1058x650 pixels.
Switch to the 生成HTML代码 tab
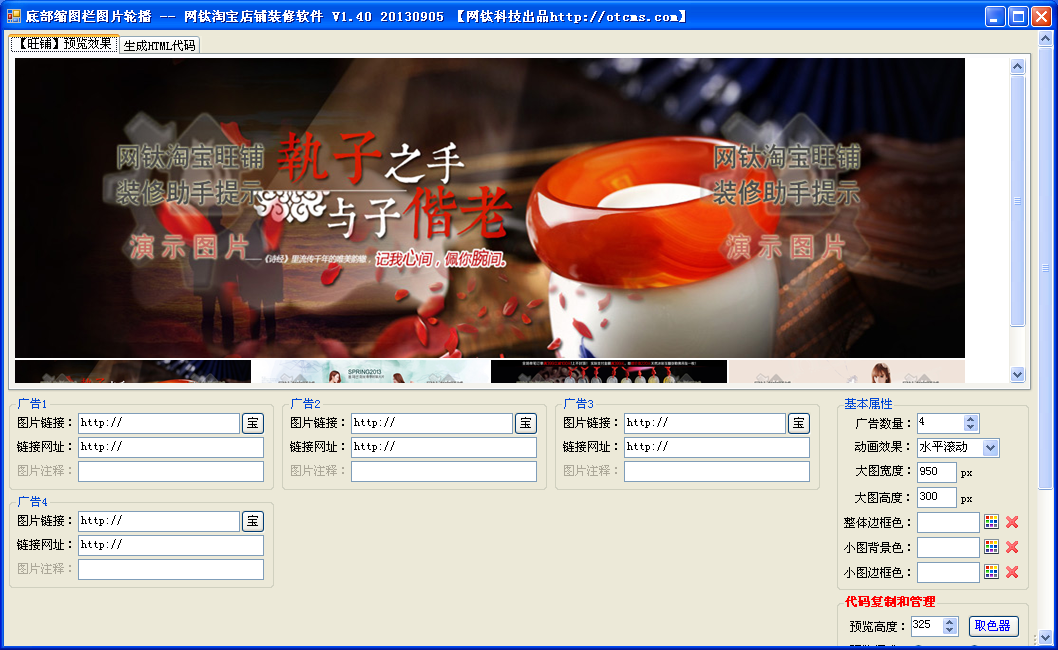click(x=159, y=45)
